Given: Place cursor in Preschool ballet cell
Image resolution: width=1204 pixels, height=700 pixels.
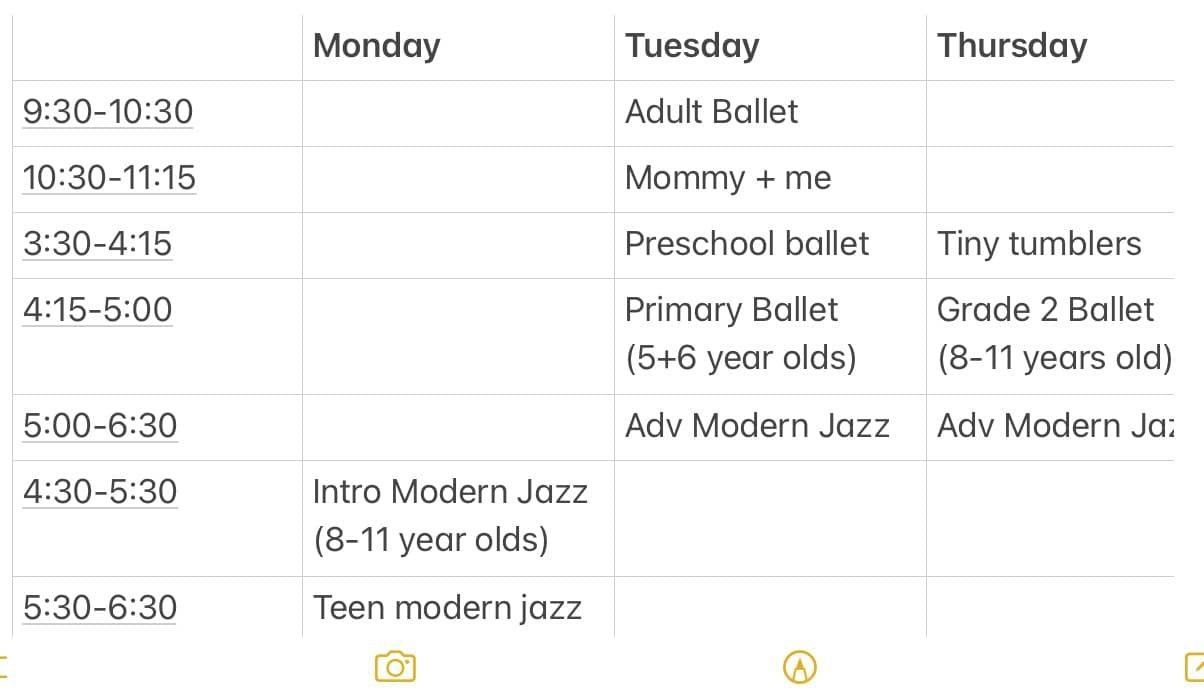Looking at the screenshot, I should 770,245.
